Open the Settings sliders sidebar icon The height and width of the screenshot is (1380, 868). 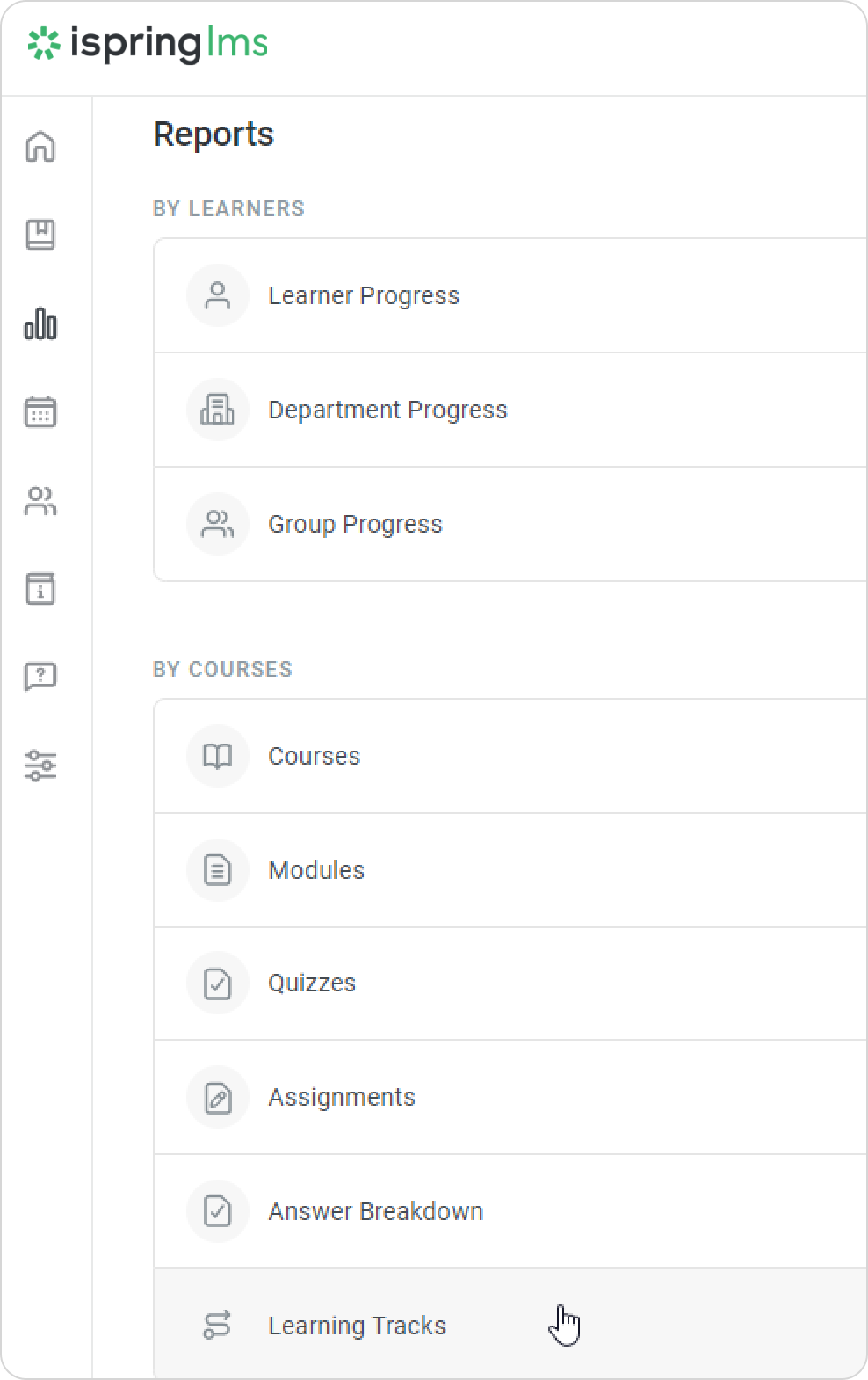(x=40, y=766)
